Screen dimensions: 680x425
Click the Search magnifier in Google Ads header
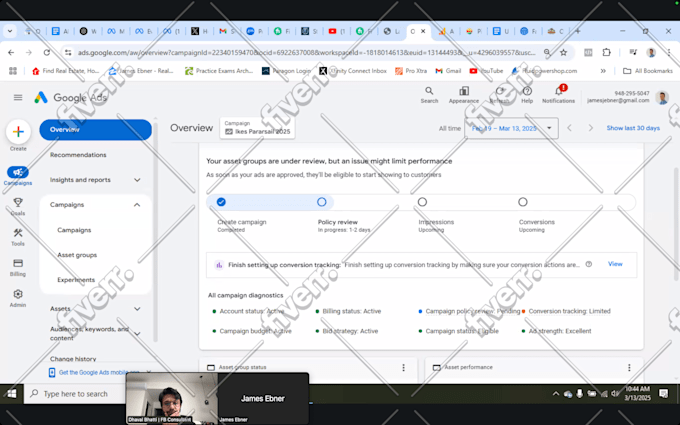pyautogui.click(x=429, y=91)
